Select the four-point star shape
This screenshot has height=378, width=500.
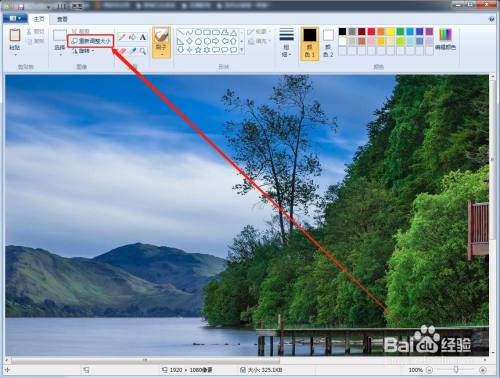click(190, 50)
